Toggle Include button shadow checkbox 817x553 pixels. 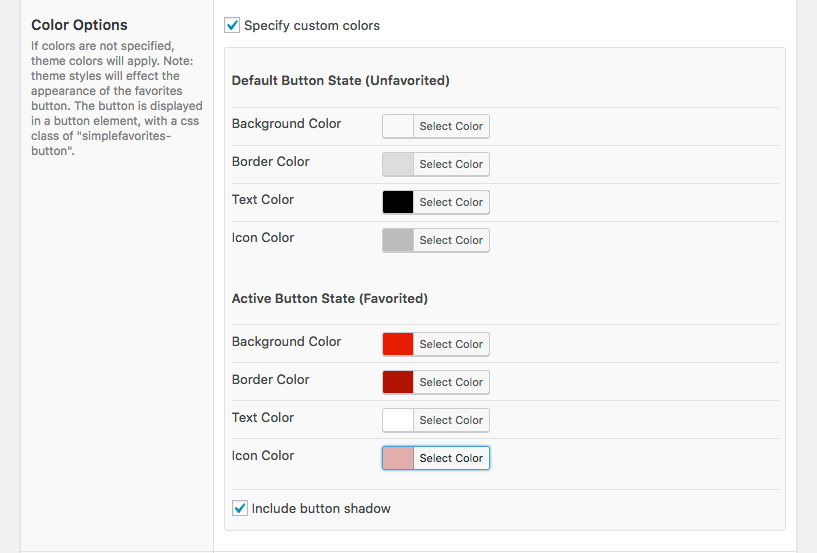(240, 508)
